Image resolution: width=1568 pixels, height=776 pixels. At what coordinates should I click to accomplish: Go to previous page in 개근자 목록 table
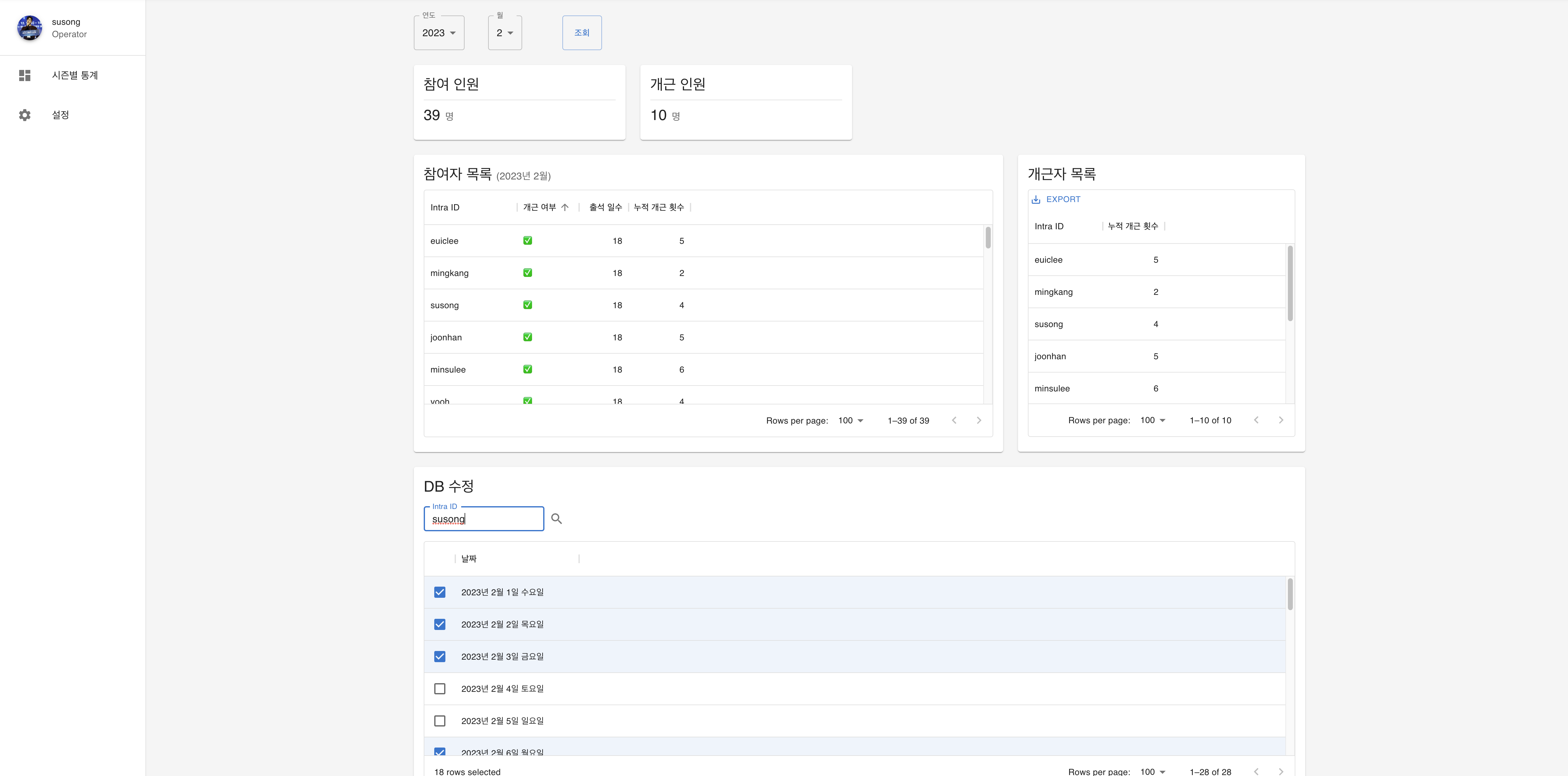pos(1256,420)
